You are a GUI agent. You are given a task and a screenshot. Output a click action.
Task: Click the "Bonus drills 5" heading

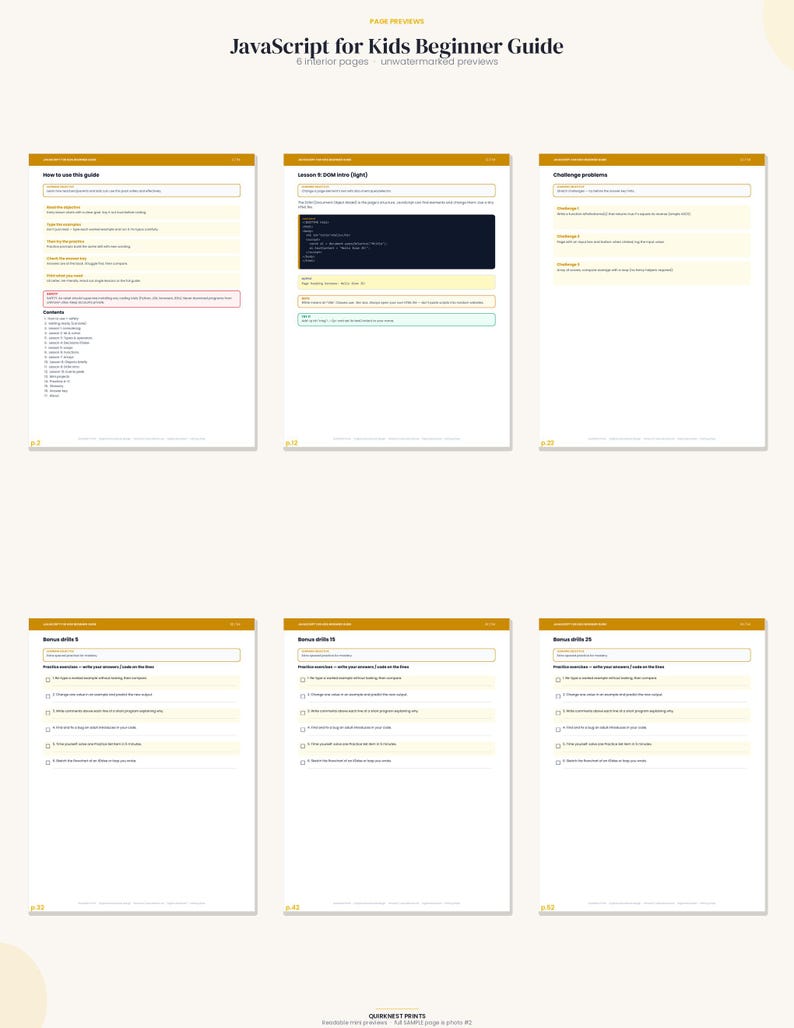60,639
